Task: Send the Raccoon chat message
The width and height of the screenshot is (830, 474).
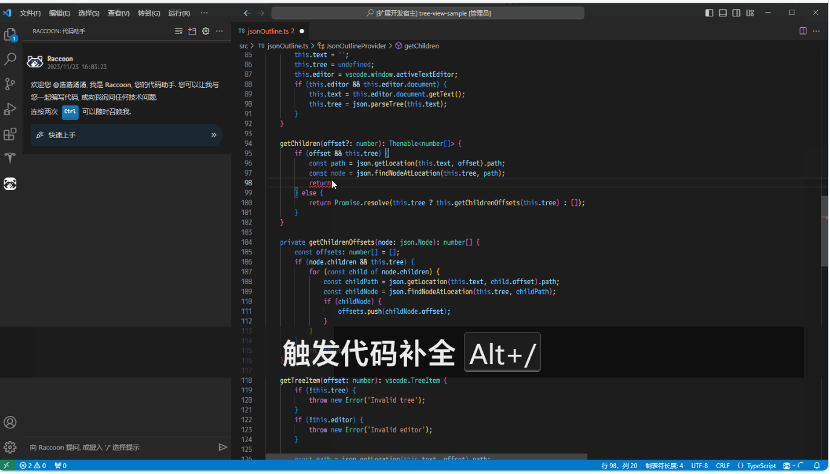Action: click(222, 447)
